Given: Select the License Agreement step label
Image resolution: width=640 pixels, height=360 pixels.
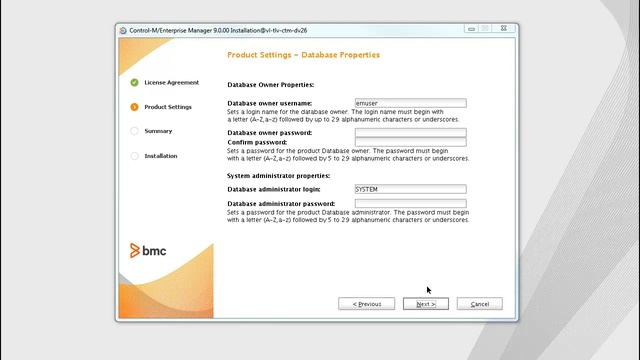Looking at the screenshot, I should point(171,82).
